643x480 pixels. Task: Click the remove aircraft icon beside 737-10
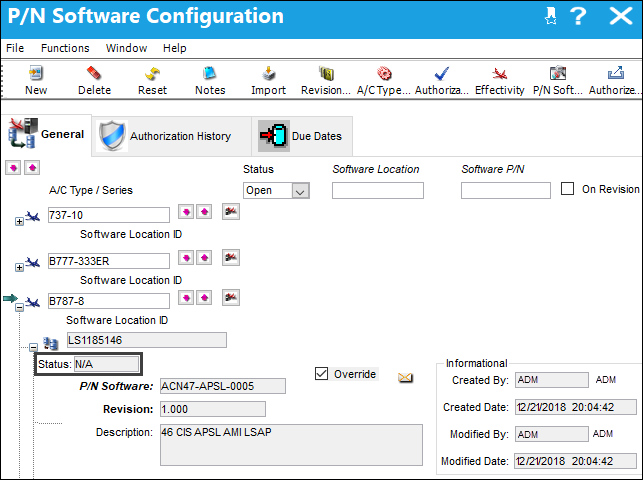231,211
